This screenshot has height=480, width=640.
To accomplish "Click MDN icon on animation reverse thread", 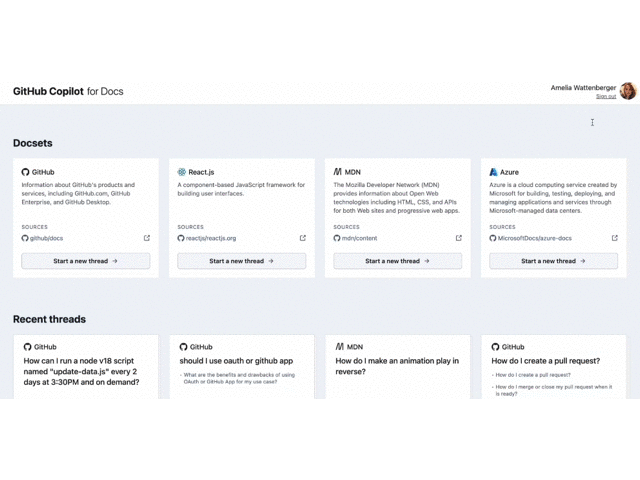I will [340, 347].
